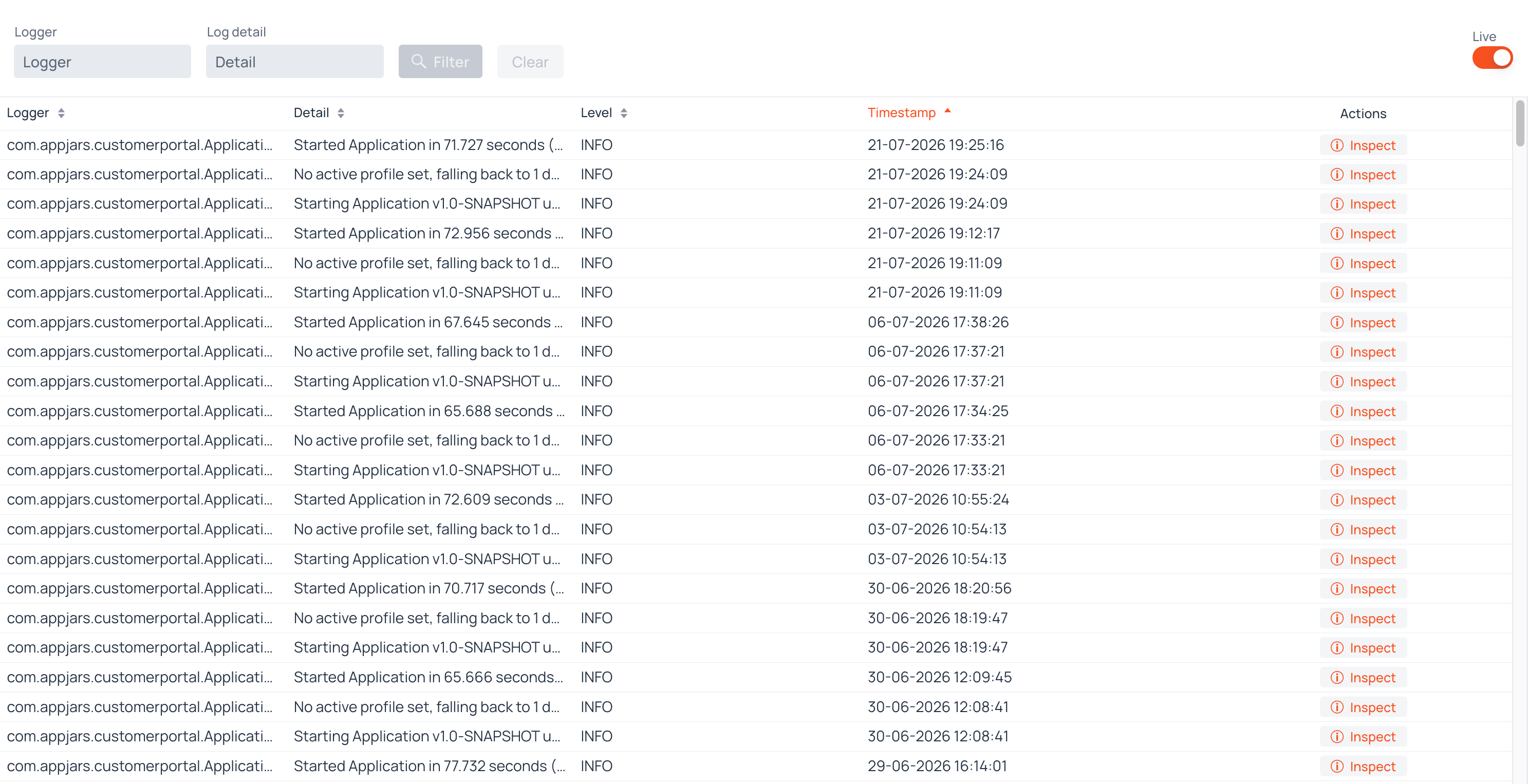Viewport: 1528px width, 784px height.
Task: Inspect the No active profile log at 21-07-2026 19:24:09
Action: tap(1363, 175)
